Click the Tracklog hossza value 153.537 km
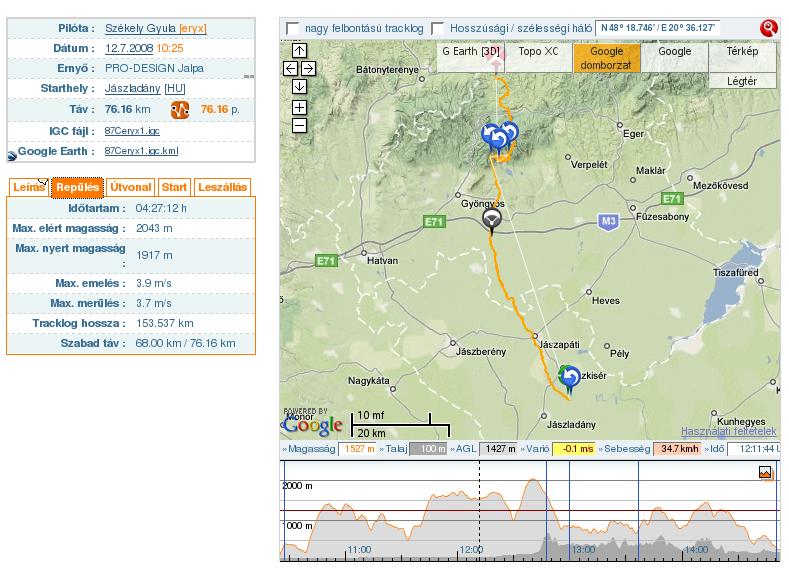 (x=165, y=323)
